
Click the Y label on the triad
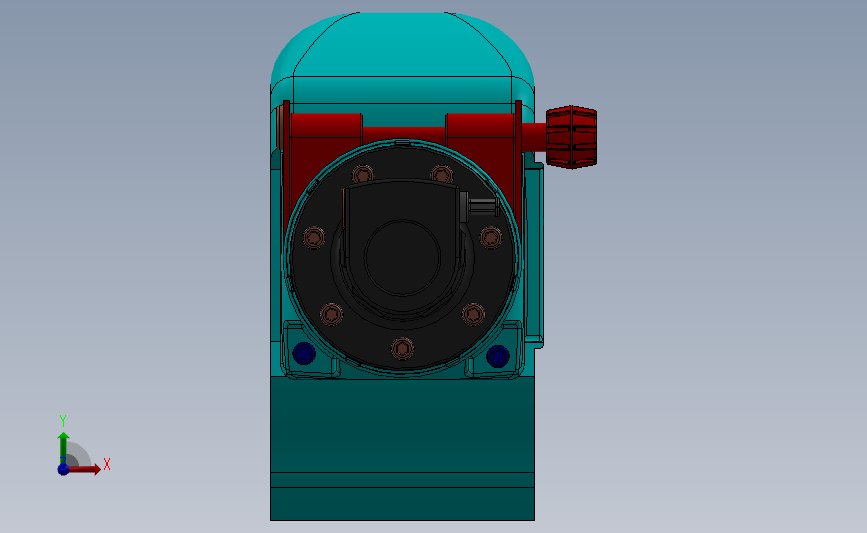tap(63, 421)
